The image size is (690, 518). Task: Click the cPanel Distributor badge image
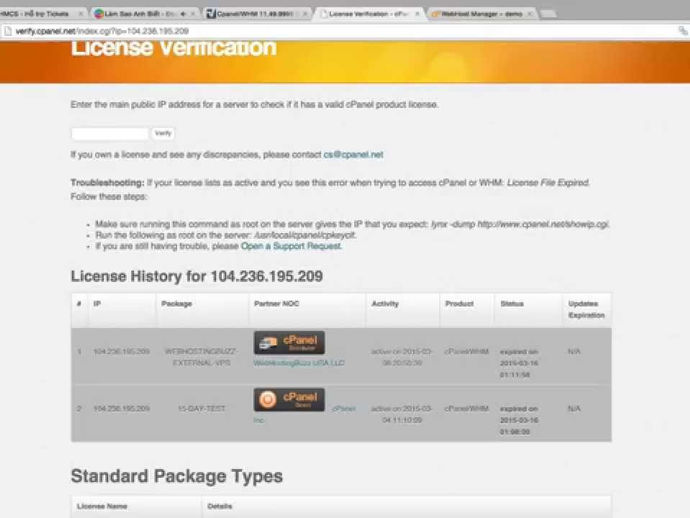(289, 343)
